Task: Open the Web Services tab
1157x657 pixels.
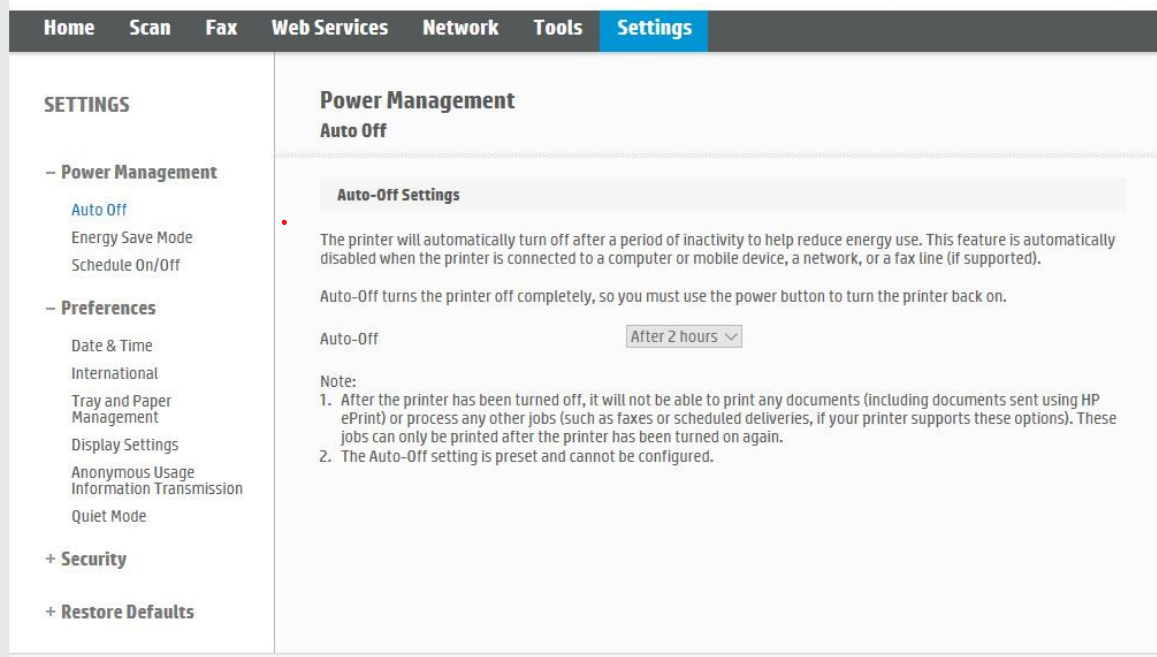Action: click(330, 28)
